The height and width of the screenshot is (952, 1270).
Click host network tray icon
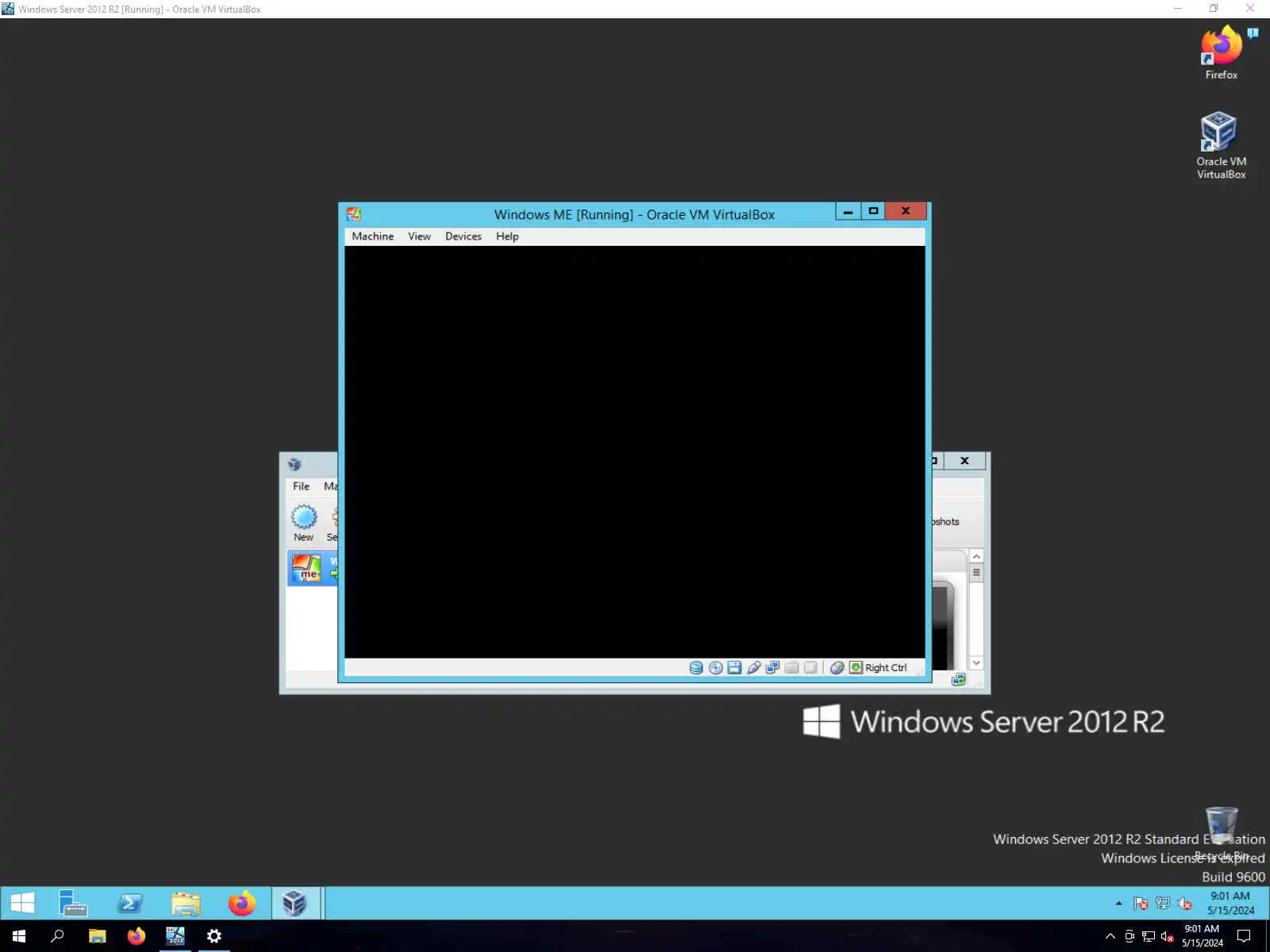[x=1149, y=936]
